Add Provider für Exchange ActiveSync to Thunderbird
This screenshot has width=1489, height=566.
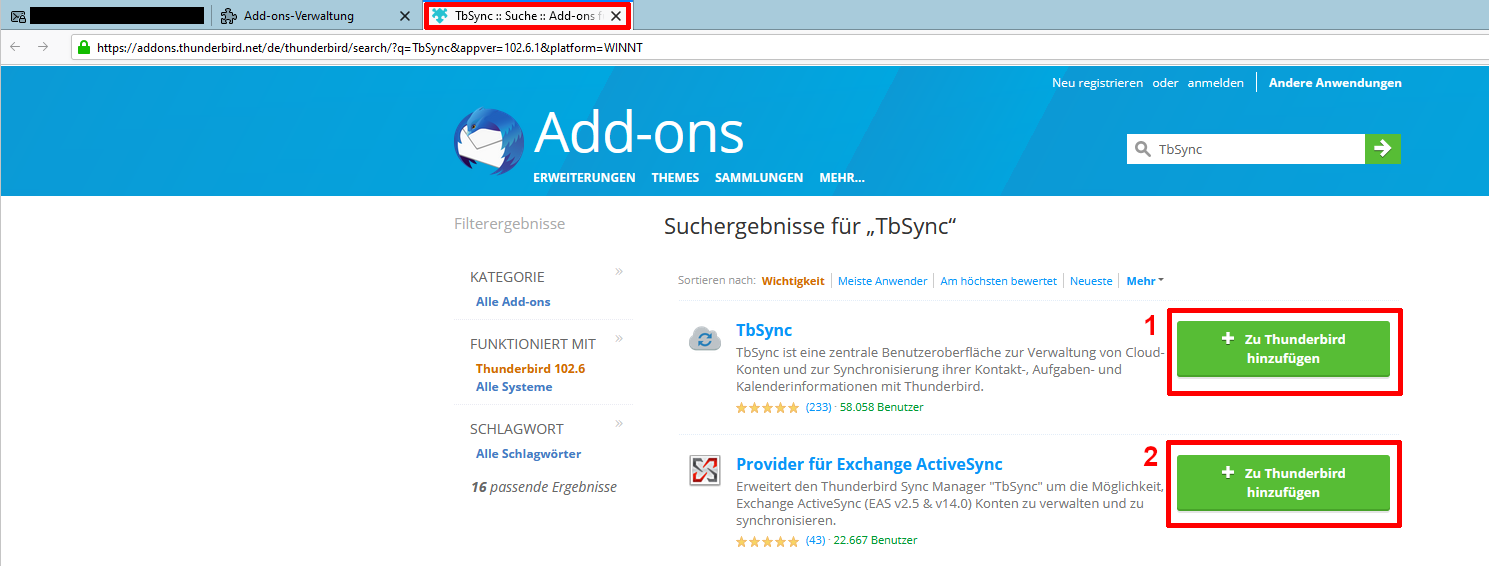1283,483
